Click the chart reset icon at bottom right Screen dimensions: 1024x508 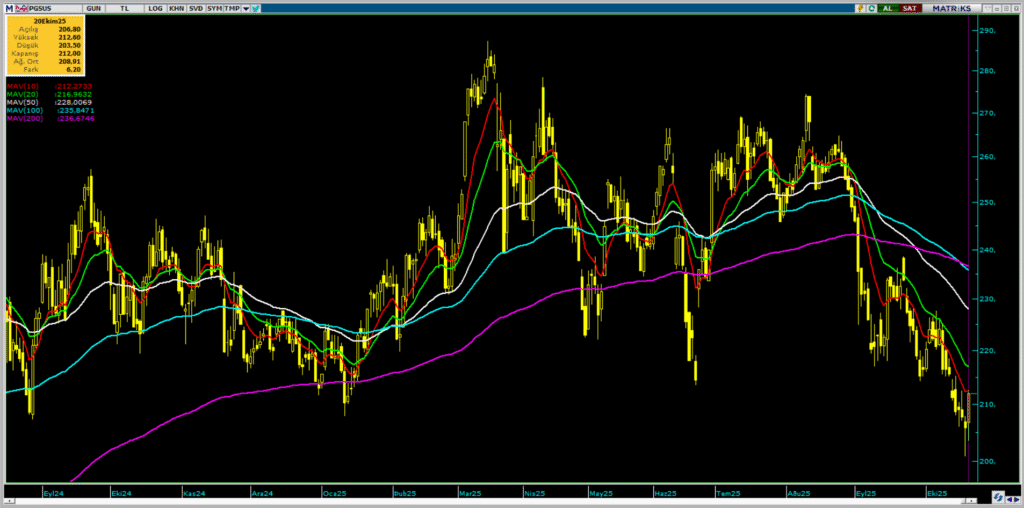(997, 497)
